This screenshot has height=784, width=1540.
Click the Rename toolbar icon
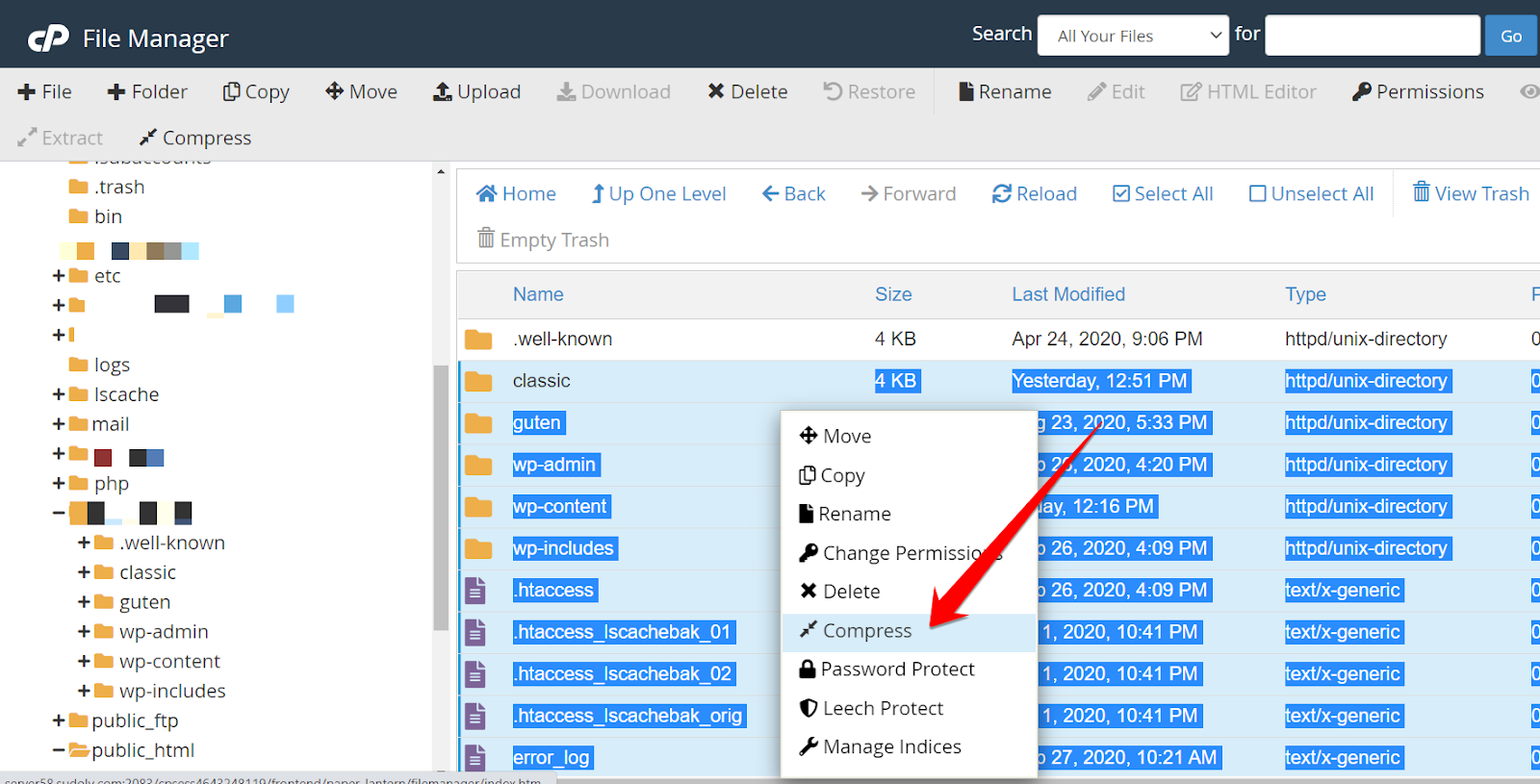pyautogui.click(x=966, y=91)
